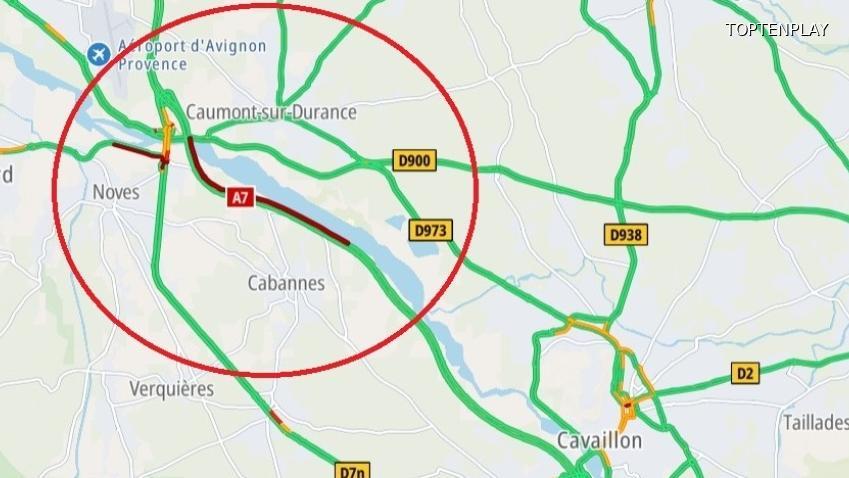
Task: Select the Noves town label
Action: click(x=116, y=192)
